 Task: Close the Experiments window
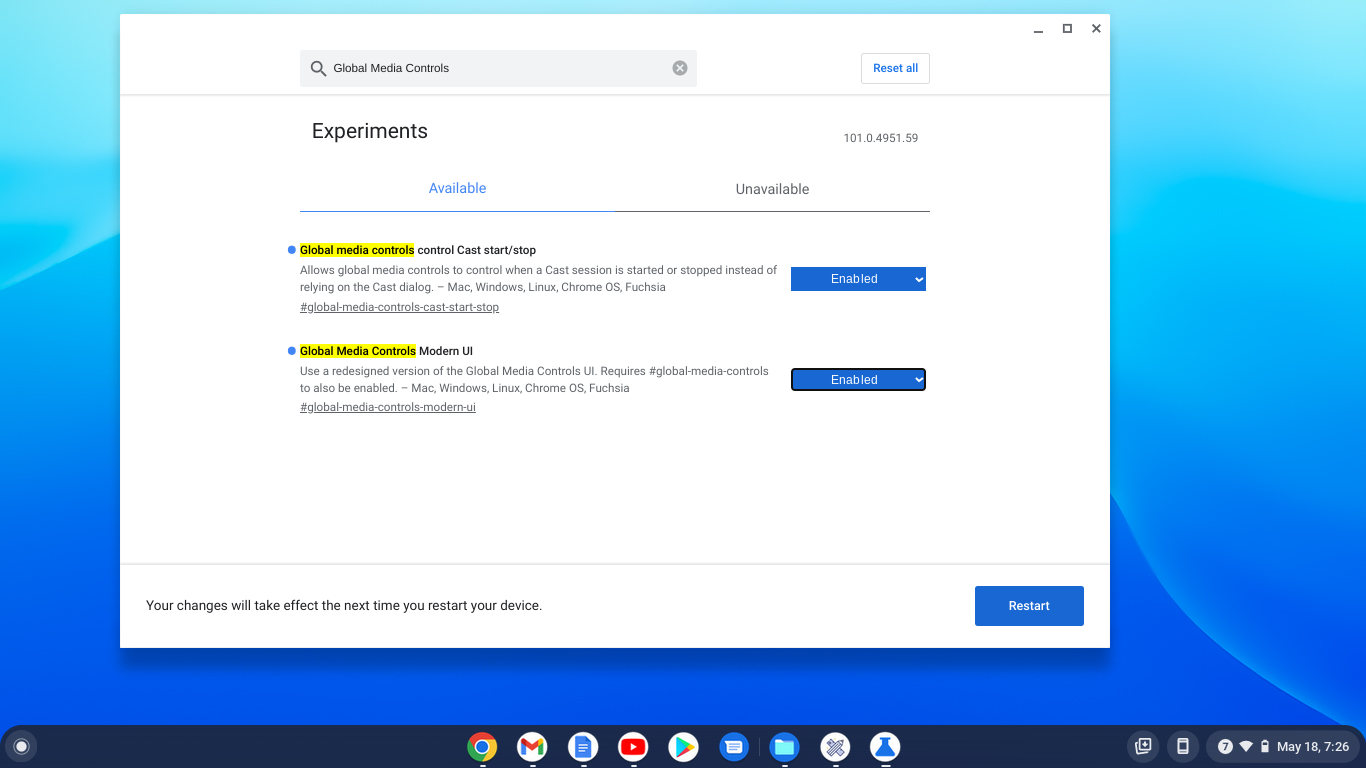(1096, 29)
